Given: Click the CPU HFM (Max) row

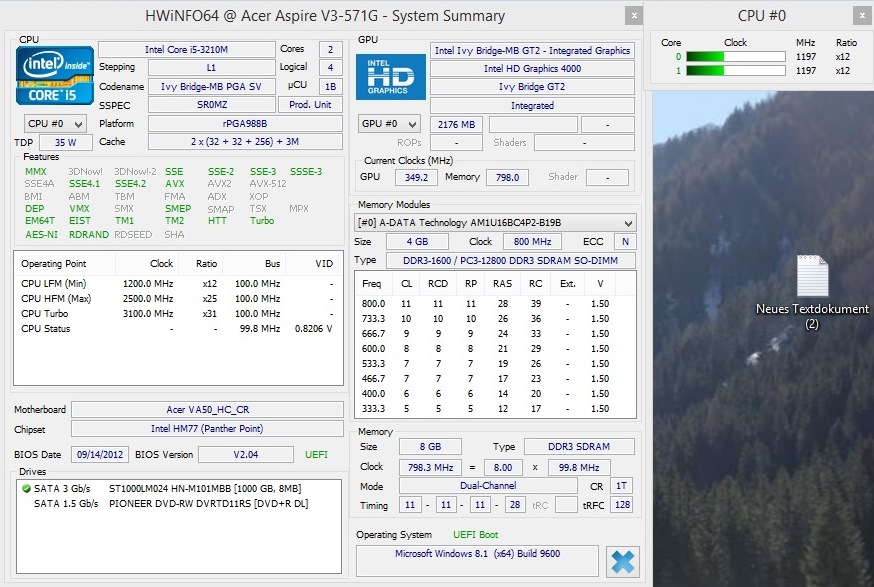Looking at the screenshot, I should point(177,299).
